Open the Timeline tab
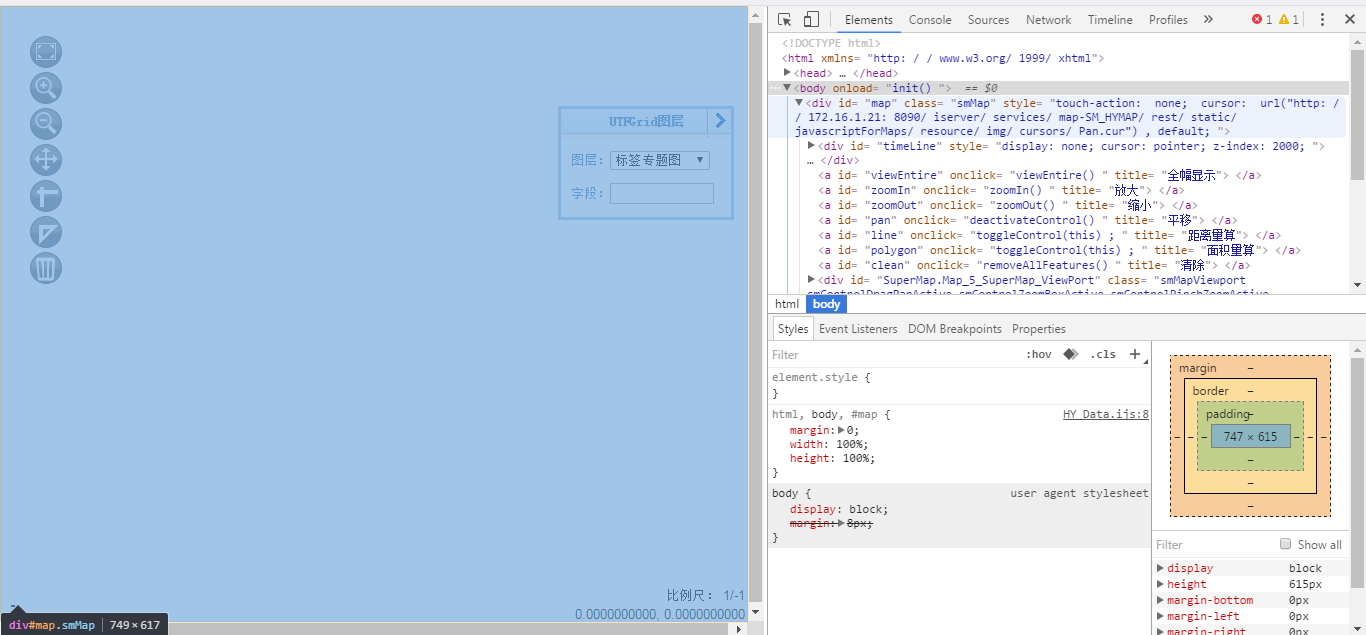The image size is (1366, 635). click(1110, 20)
